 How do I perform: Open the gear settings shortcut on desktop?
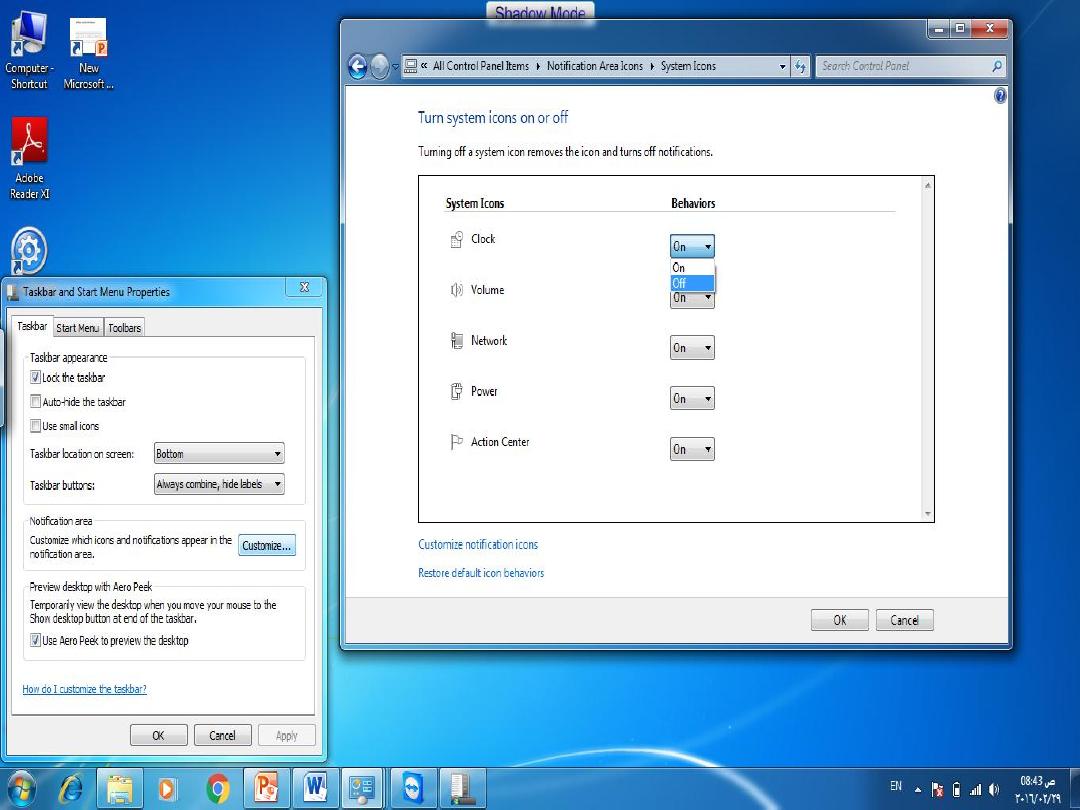point(29,251)
